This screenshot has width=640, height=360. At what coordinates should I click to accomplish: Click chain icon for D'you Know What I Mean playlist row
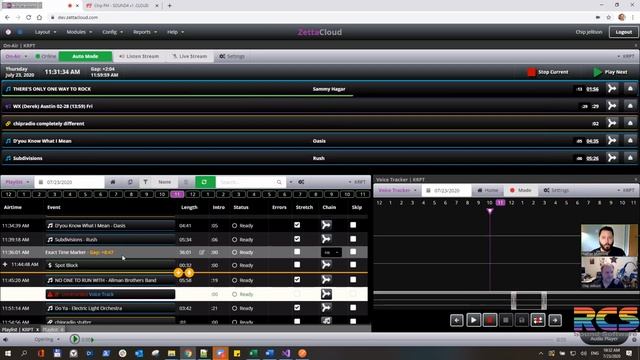[x=326, y=225]
